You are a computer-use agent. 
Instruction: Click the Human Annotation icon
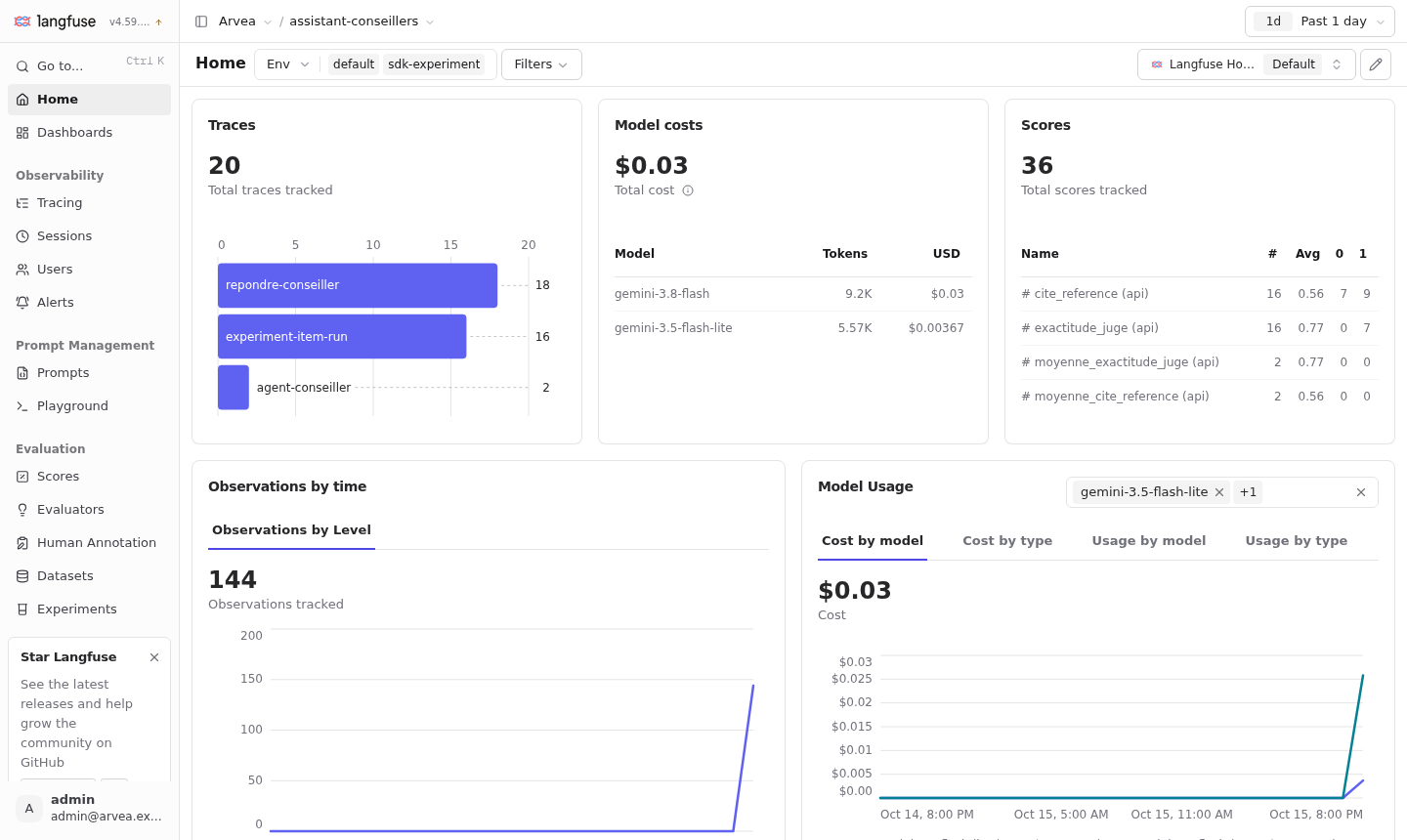[x=22, y=543]
